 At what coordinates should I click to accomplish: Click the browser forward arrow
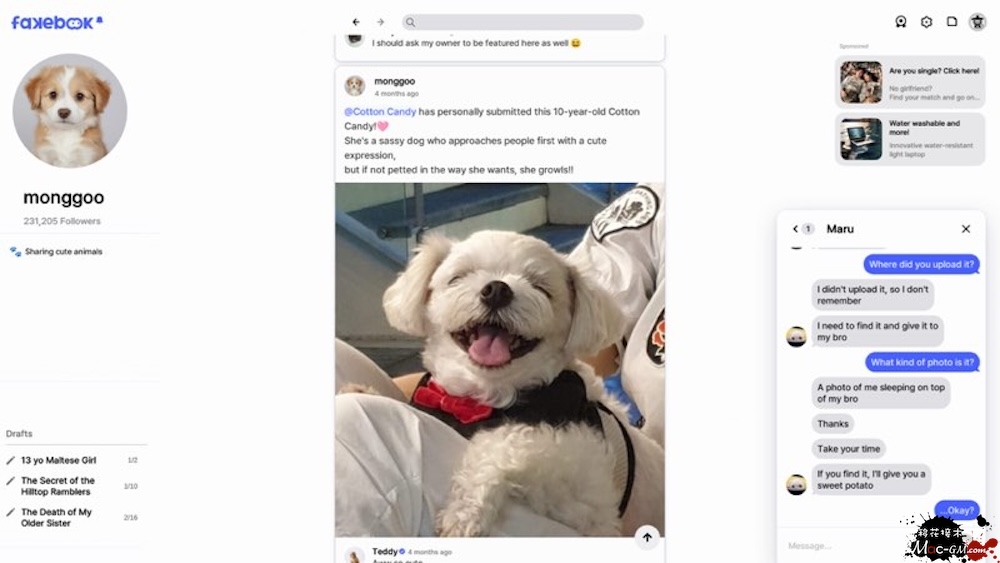point(381,22)
